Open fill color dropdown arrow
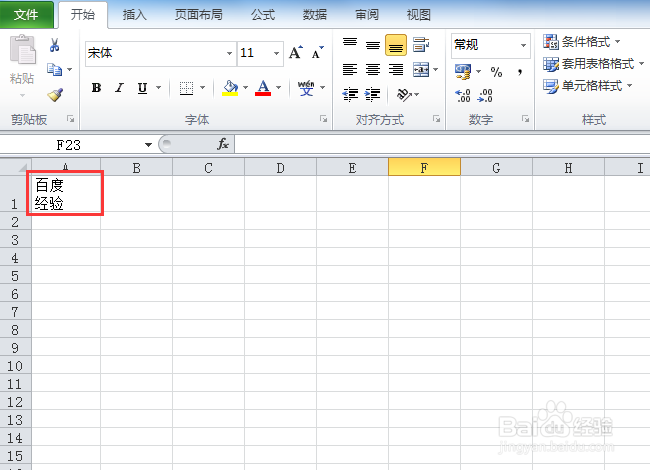Screen dimensions: 650x470 (x=245, y=87)
